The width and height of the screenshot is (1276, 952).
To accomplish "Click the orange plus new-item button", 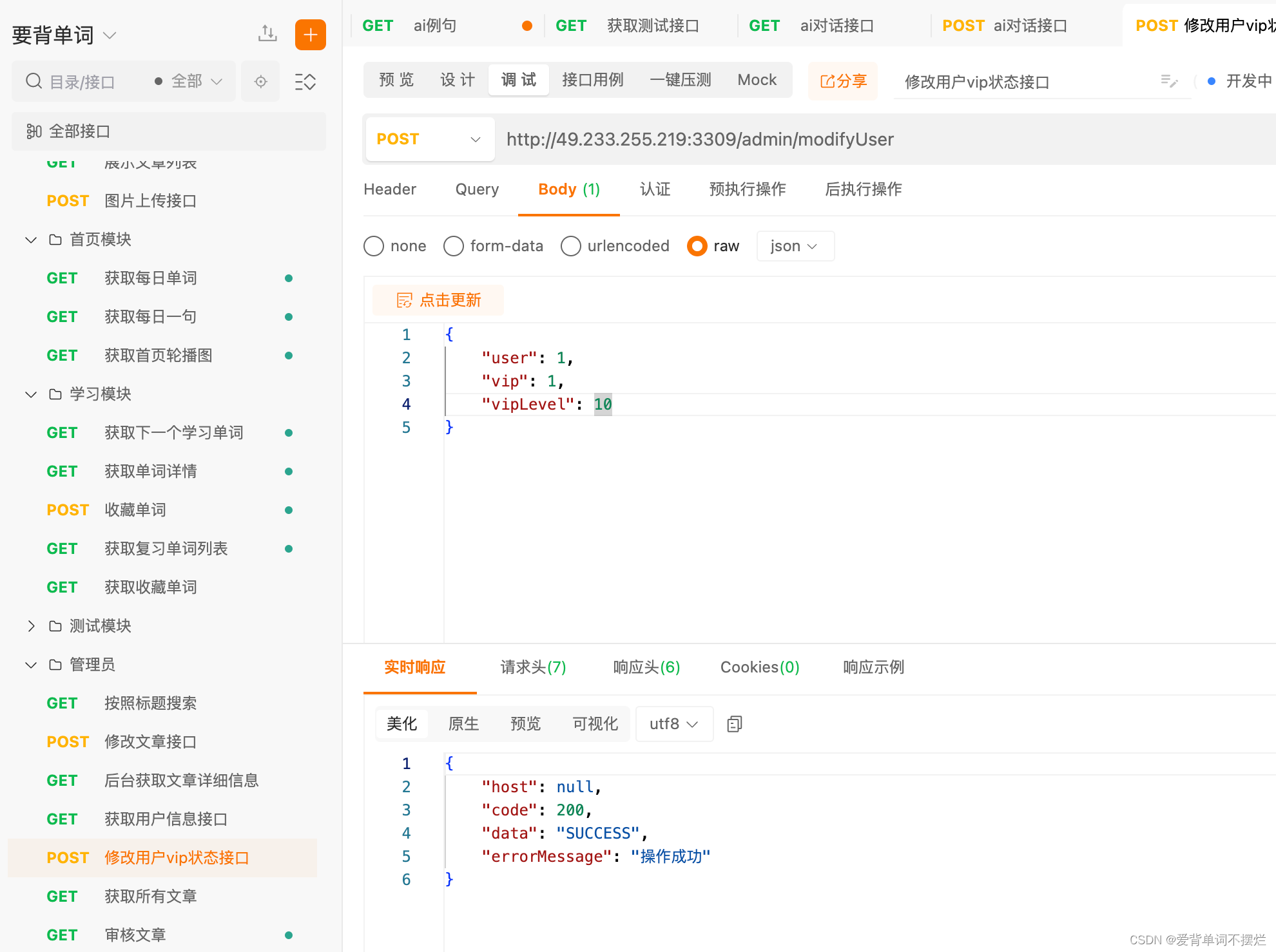I will [310, 34].
